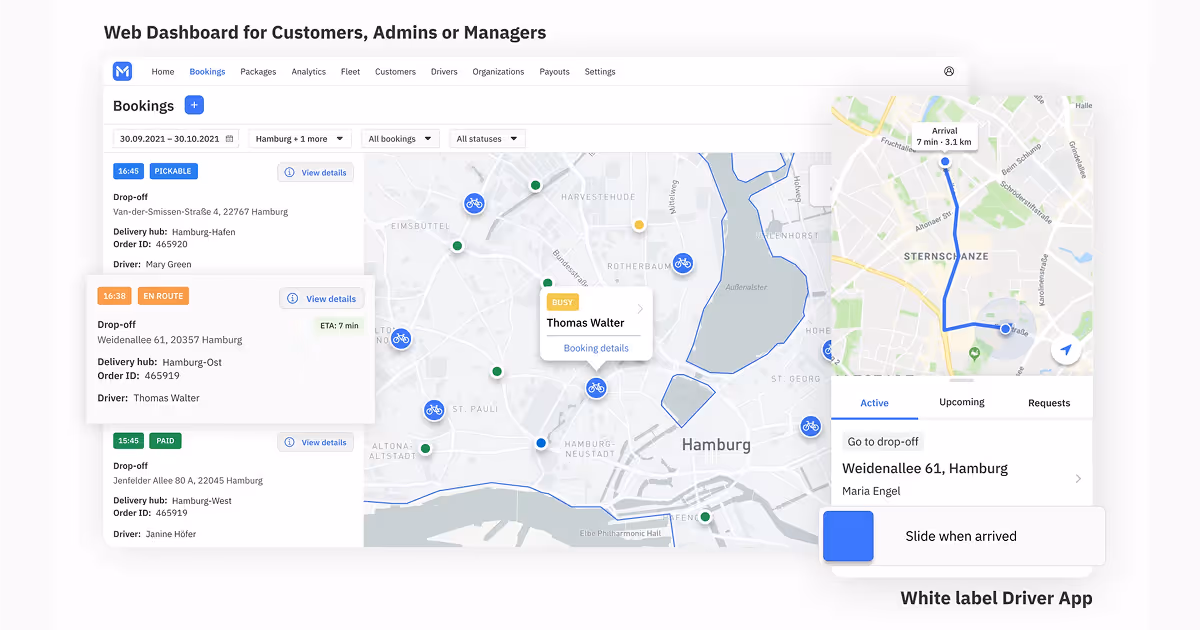
Task: Open the Requests tab
Action: (x=1049, y=403)
